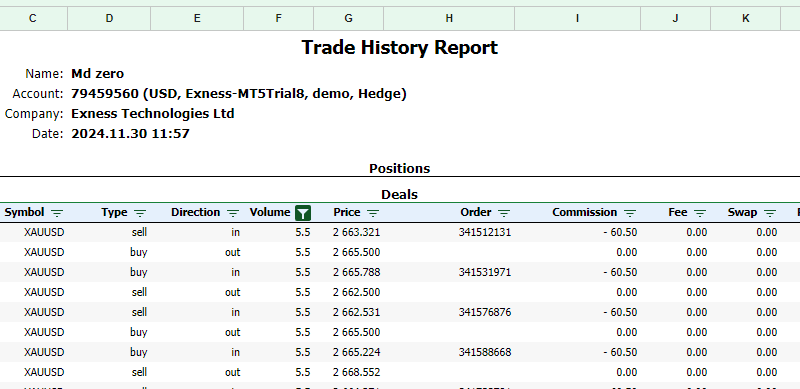Image resolution: width=800 pixels, height=389 pixels.
Task: Select column G header
Action: [348, 18]
